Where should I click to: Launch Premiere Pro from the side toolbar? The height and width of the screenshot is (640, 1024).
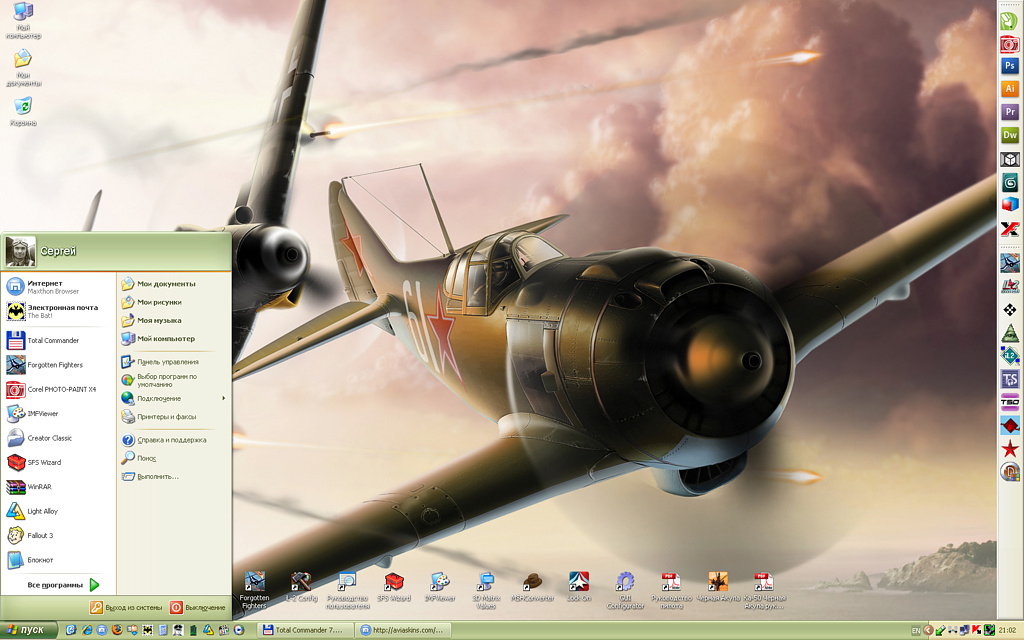click(x=1010, y=112)
